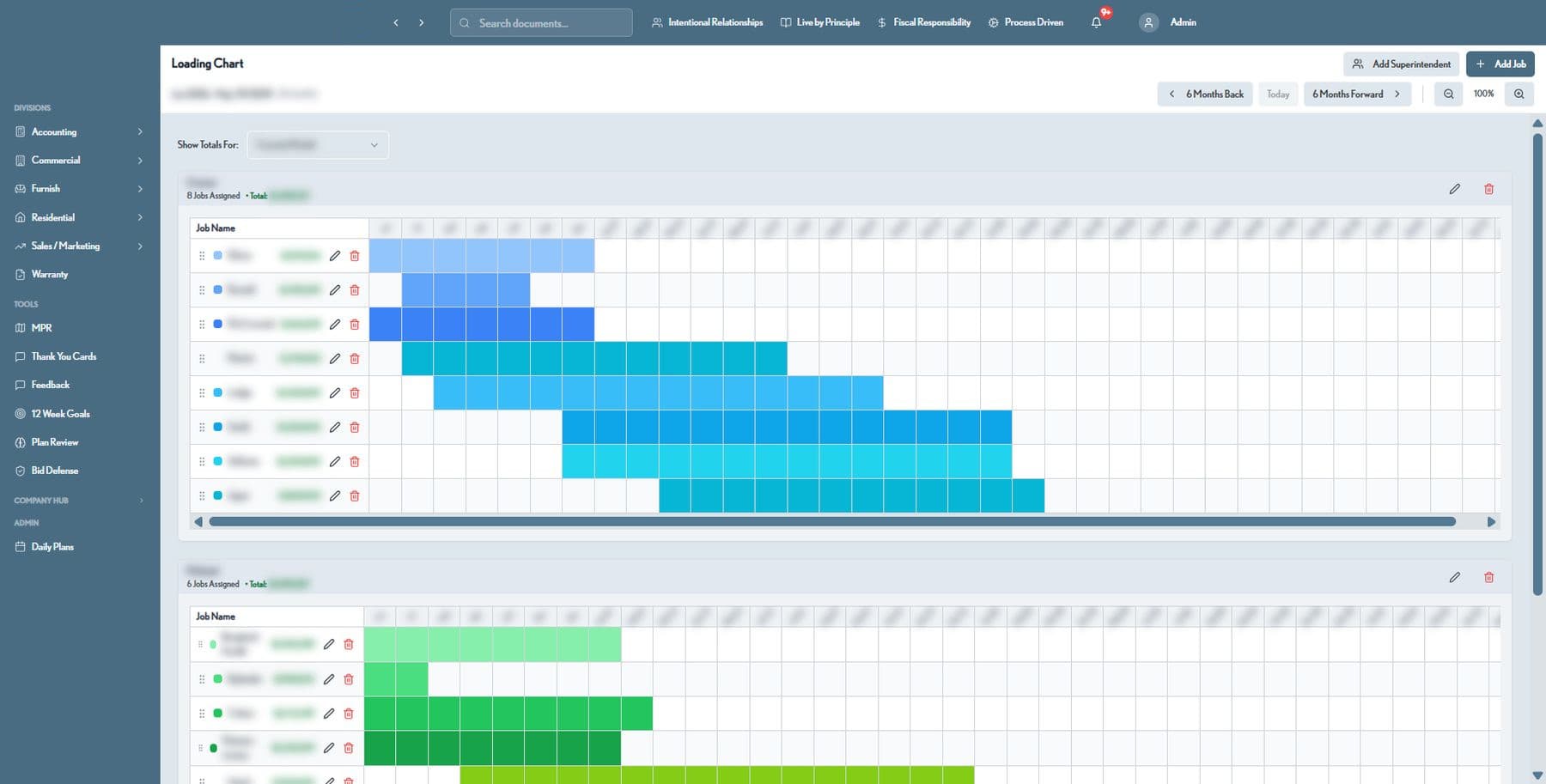
Task: Zoom out using the magnifier minus icon
Action: click(x=1448, y=94)
